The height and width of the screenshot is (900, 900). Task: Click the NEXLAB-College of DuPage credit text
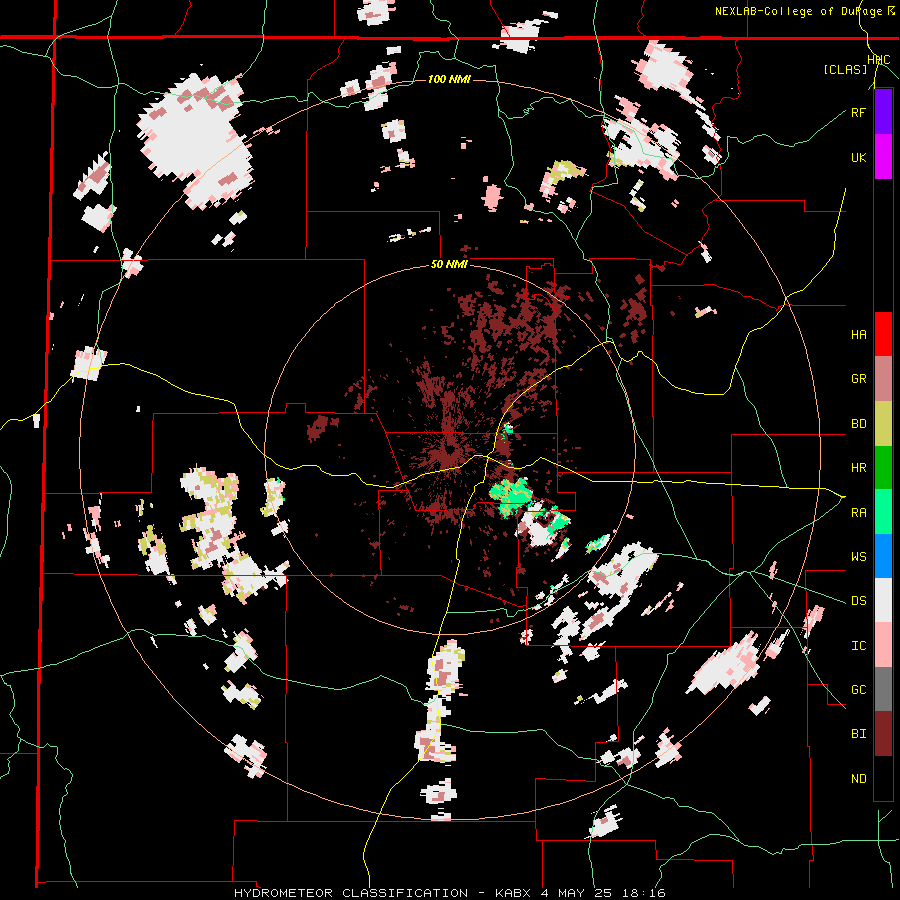coord(798,11)
